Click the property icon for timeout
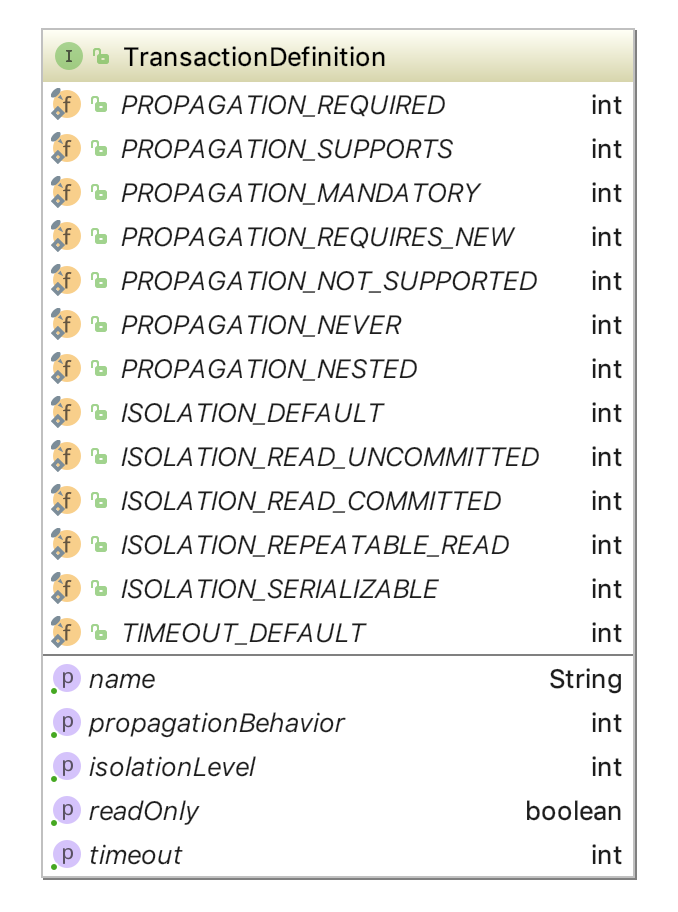Image resolution: width=678 pixels, height=912 pixels. (x=66, y=855)
